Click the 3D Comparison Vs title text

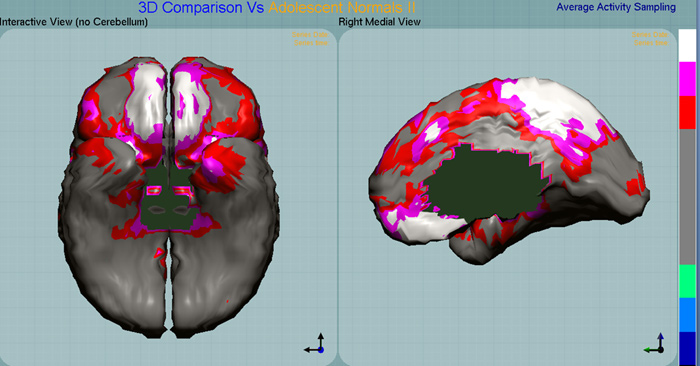[201, 7]
